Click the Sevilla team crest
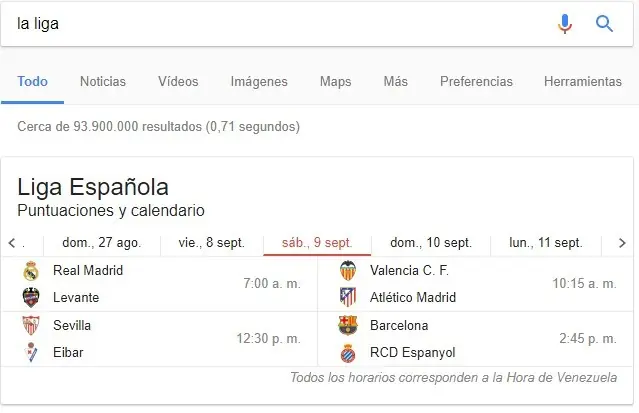This screenshot has width=639, height=413. [x=30, y=325]
